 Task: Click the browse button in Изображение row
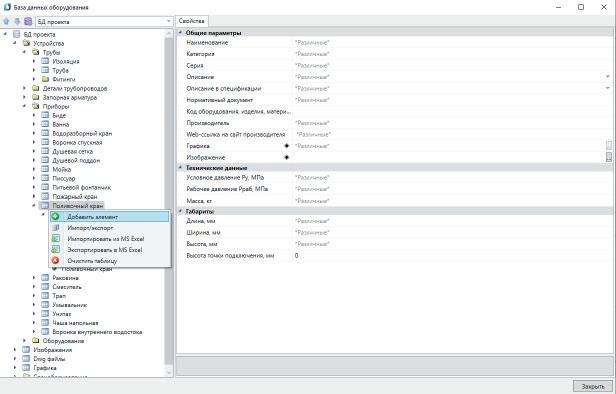[609, 157]
